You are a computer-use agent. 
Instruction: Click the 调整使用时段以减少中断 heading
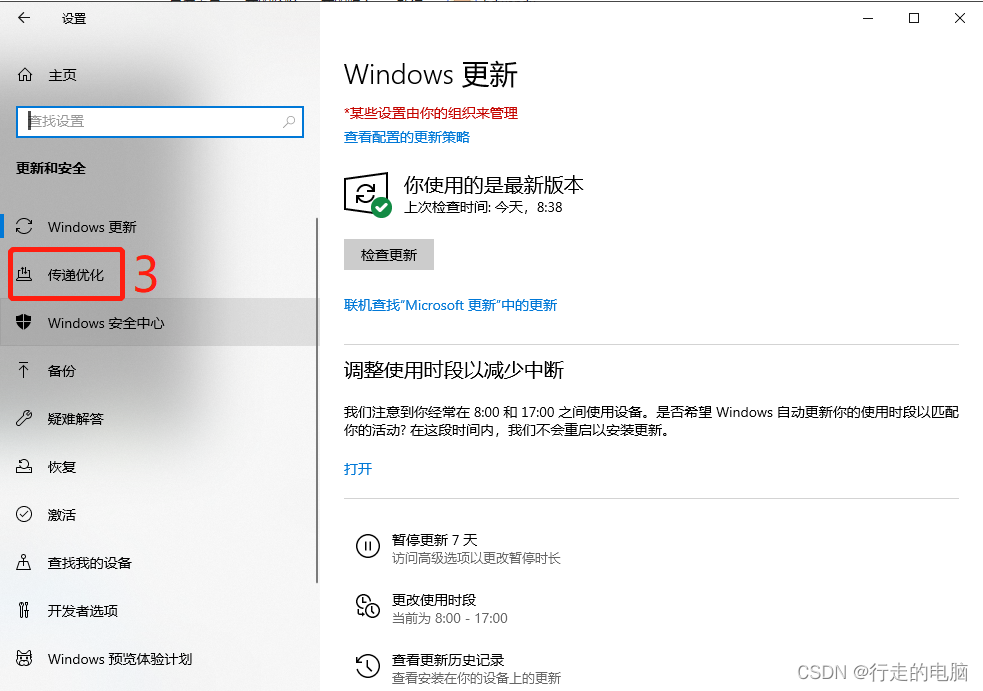click(x=453, y=370)
